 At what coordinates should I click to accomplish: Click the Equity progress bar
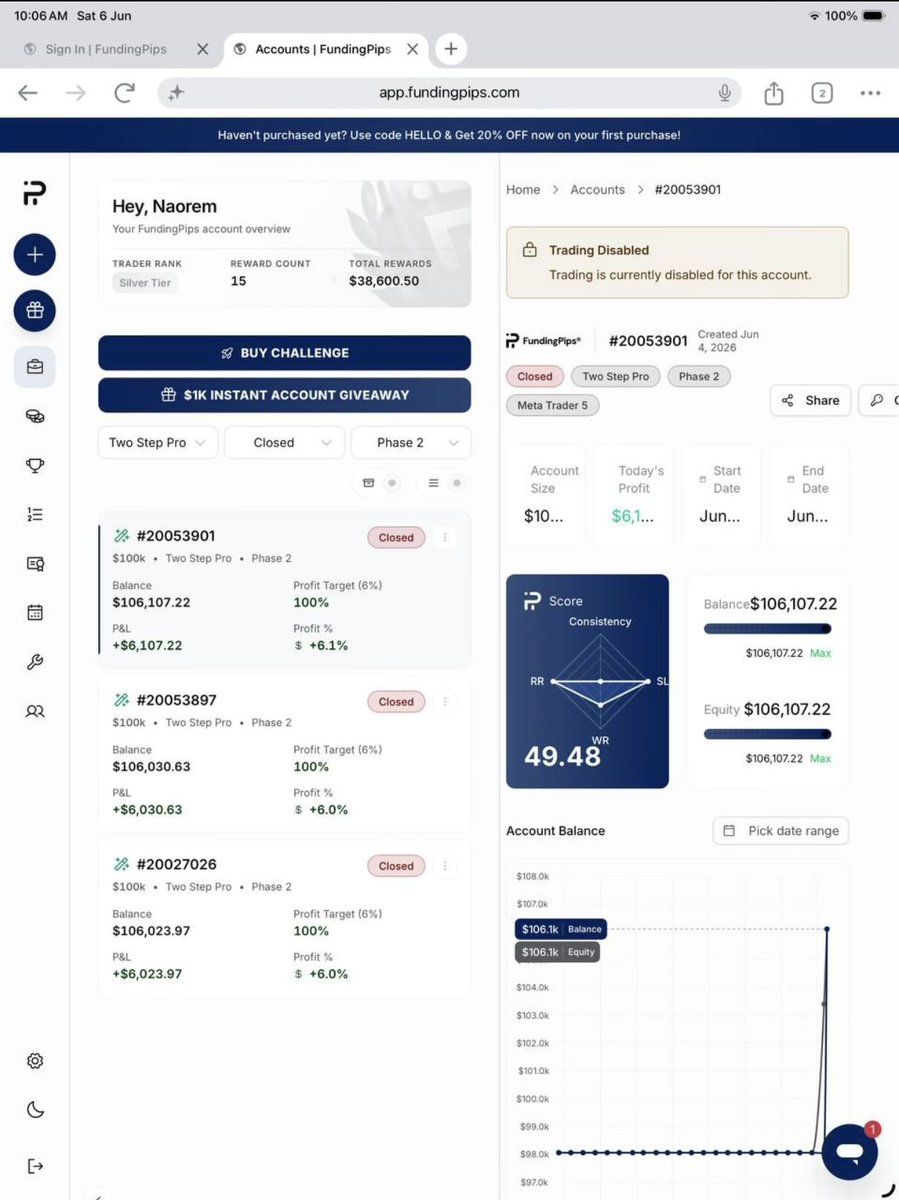(768, 734)
